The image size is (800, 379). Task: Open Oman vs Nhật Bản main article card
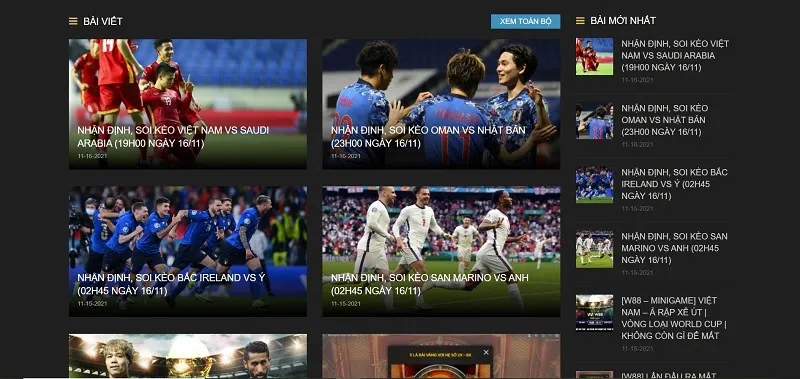click(x=441, y=104)
